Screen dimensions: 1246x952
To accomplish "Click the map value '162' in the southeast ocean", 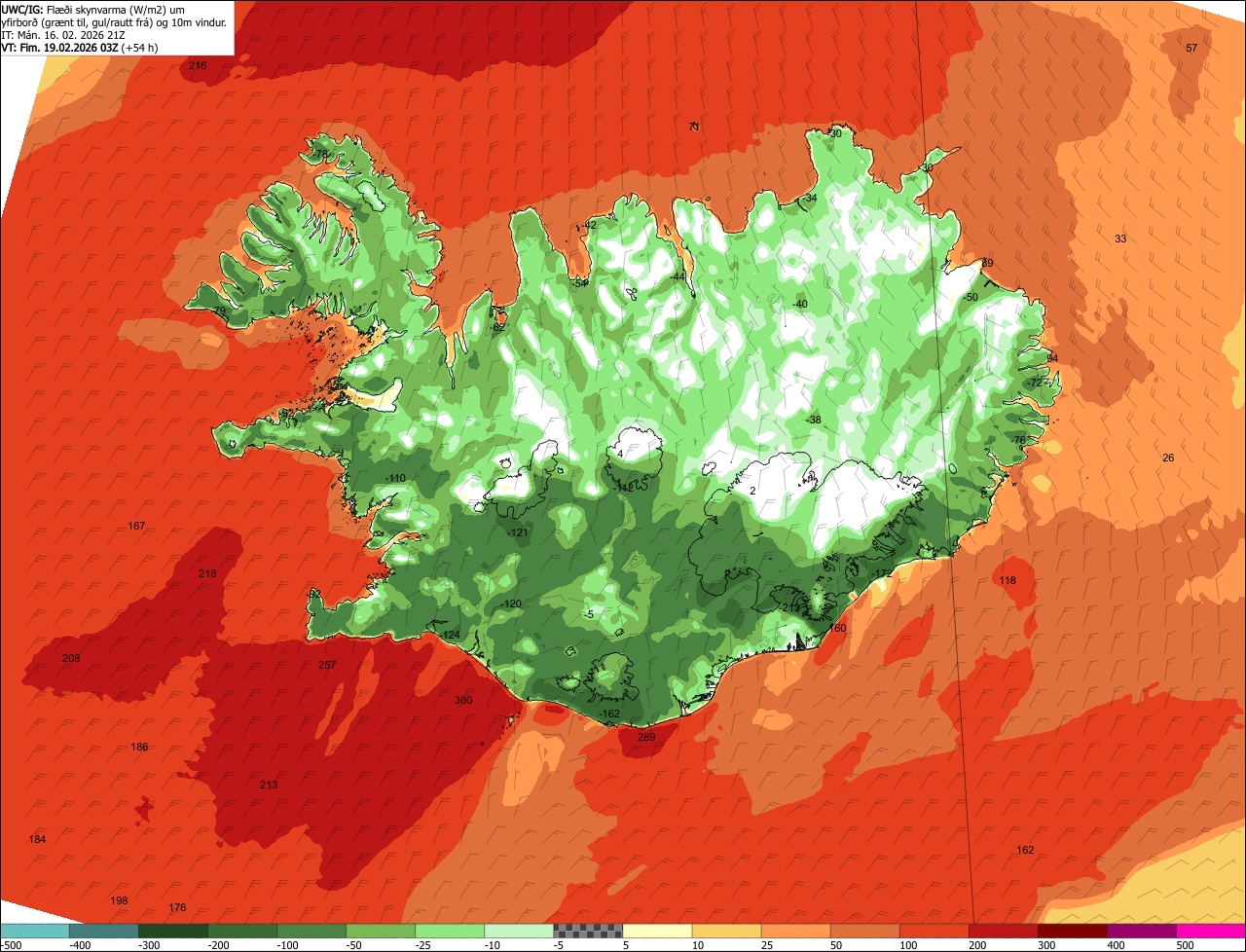I will pyautogui.click(x=1025, y=850).
